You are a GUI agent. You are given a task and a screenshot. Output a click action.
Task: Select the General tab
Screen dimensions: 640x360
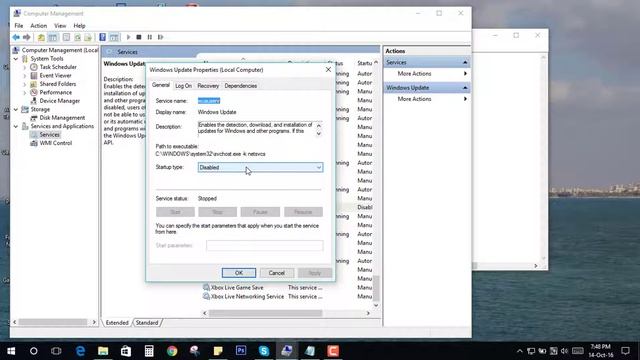[x=160, y=85]
